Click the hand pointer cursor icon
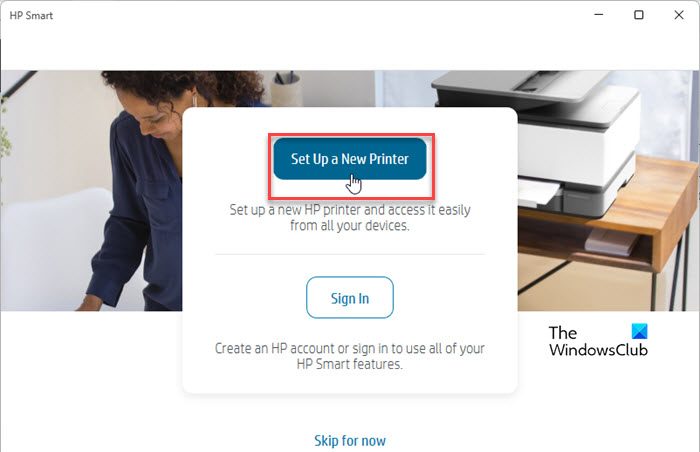This screenshot has height=452, width=700. [x=354, y=184]
